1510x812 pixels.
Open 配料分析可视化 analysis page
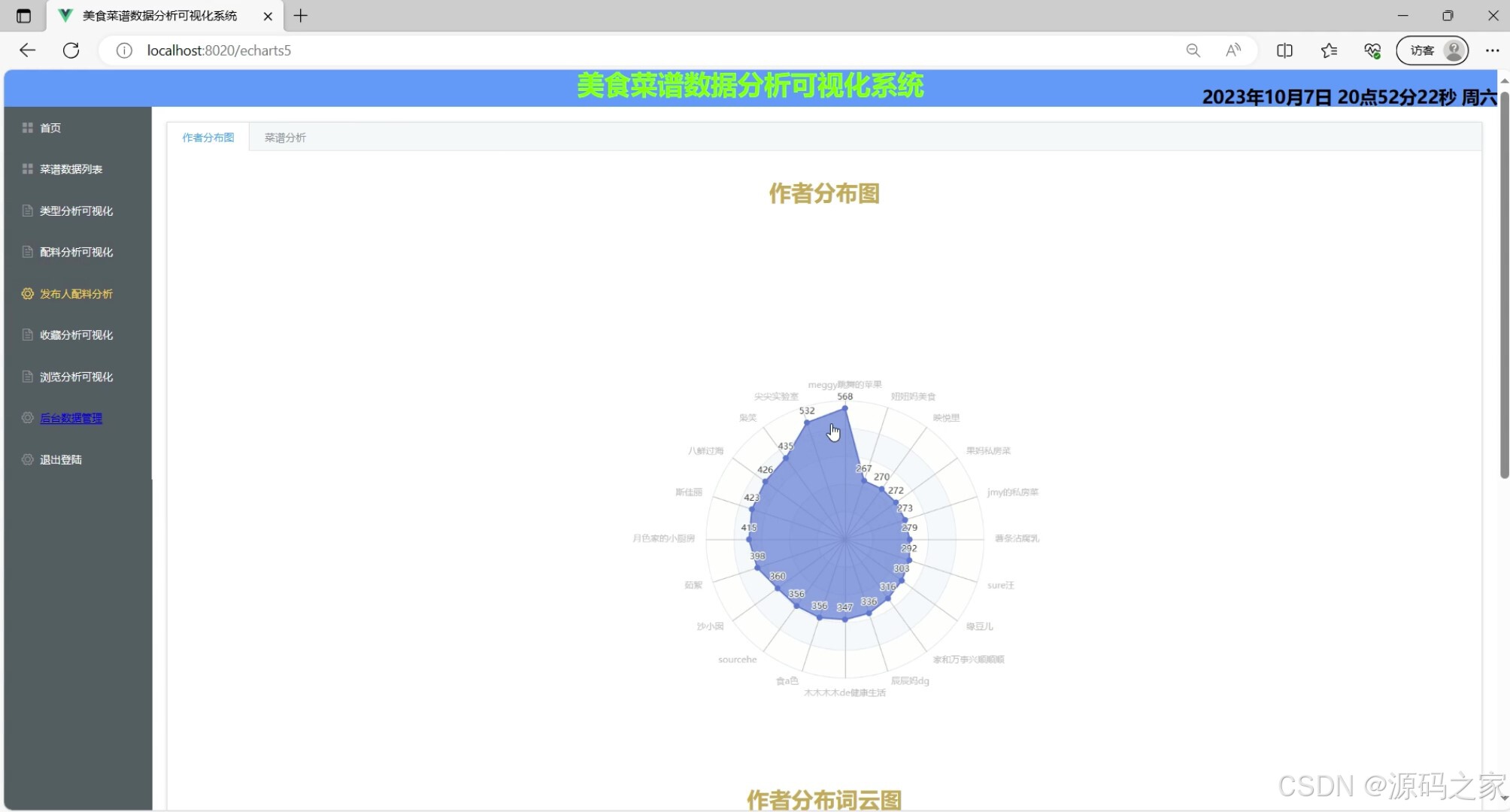click(73, 252)
